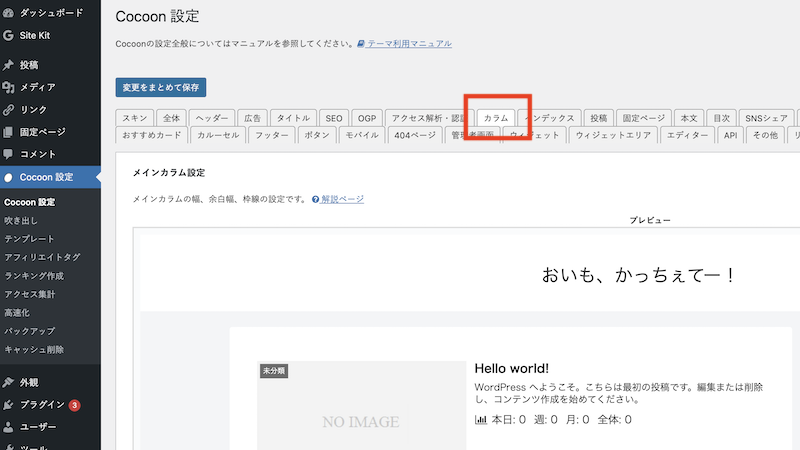Click the Cocoon 設定 circle icon

coord(8,178)
